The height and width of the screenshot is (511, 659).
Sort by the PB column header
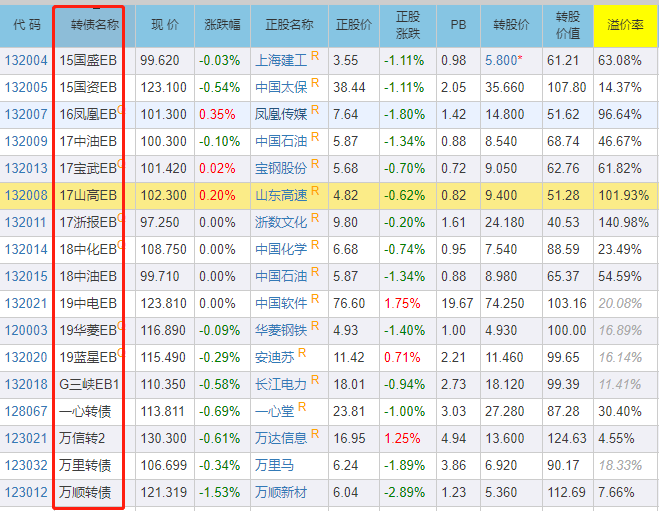pyautogui.click(x=459, y=25)
